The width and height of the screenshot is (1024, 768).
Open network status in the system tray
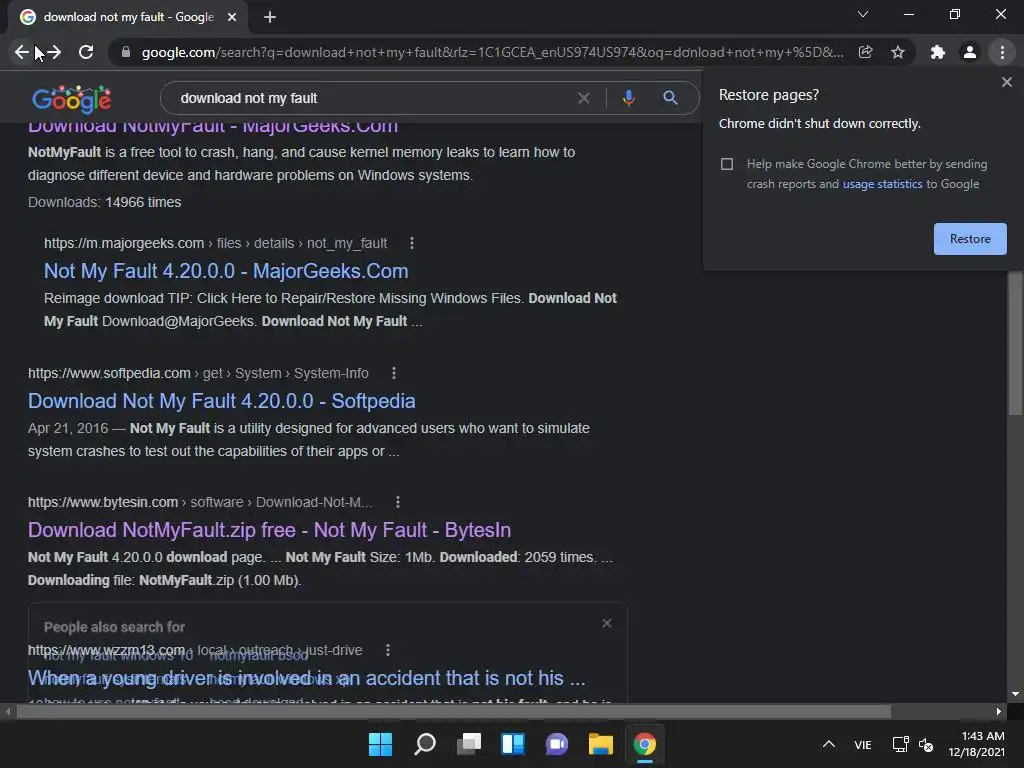tap(901, 744)
